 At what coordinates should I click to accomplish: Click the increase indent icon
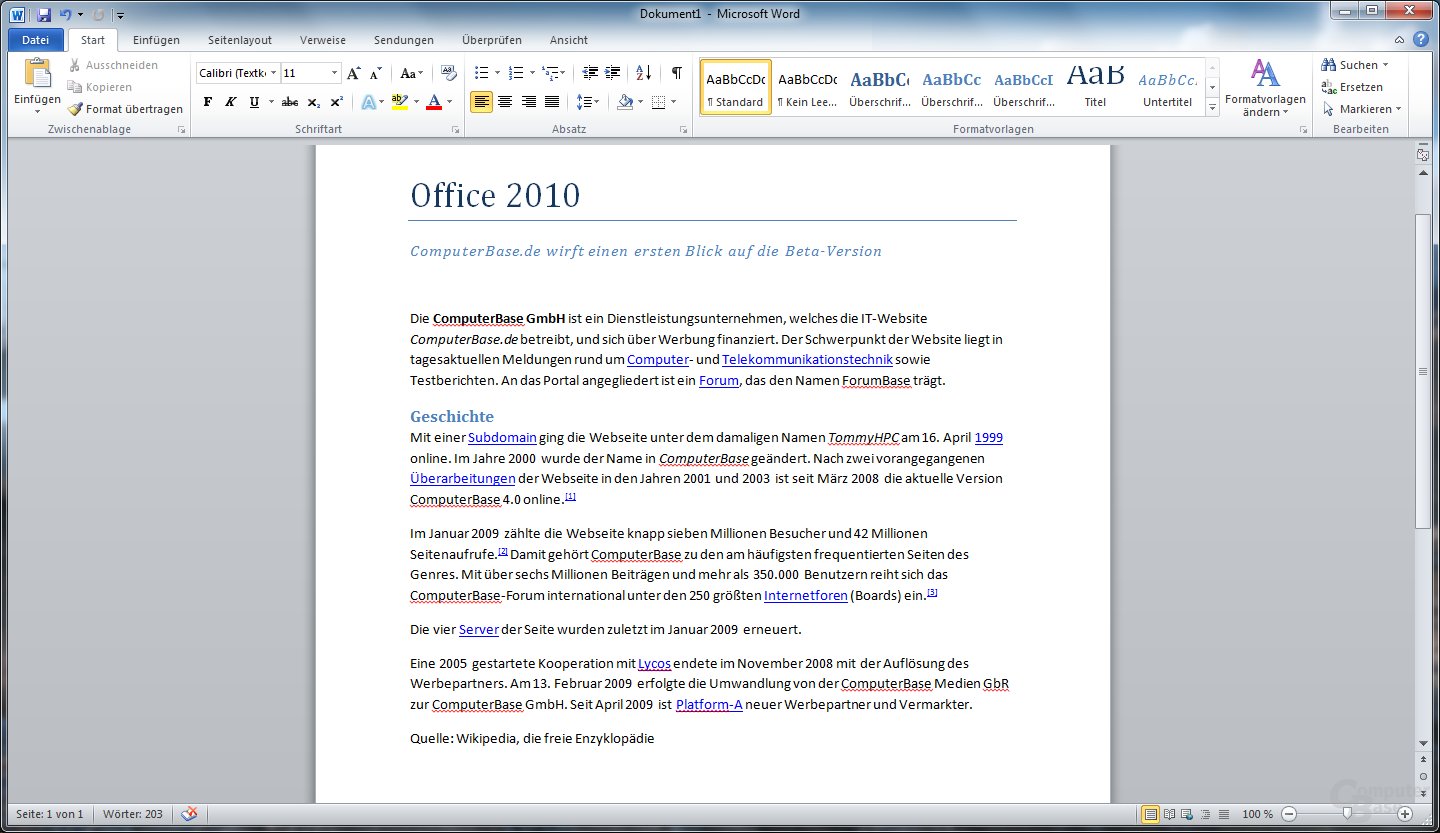pyautogui.click(x=613, y=73)
